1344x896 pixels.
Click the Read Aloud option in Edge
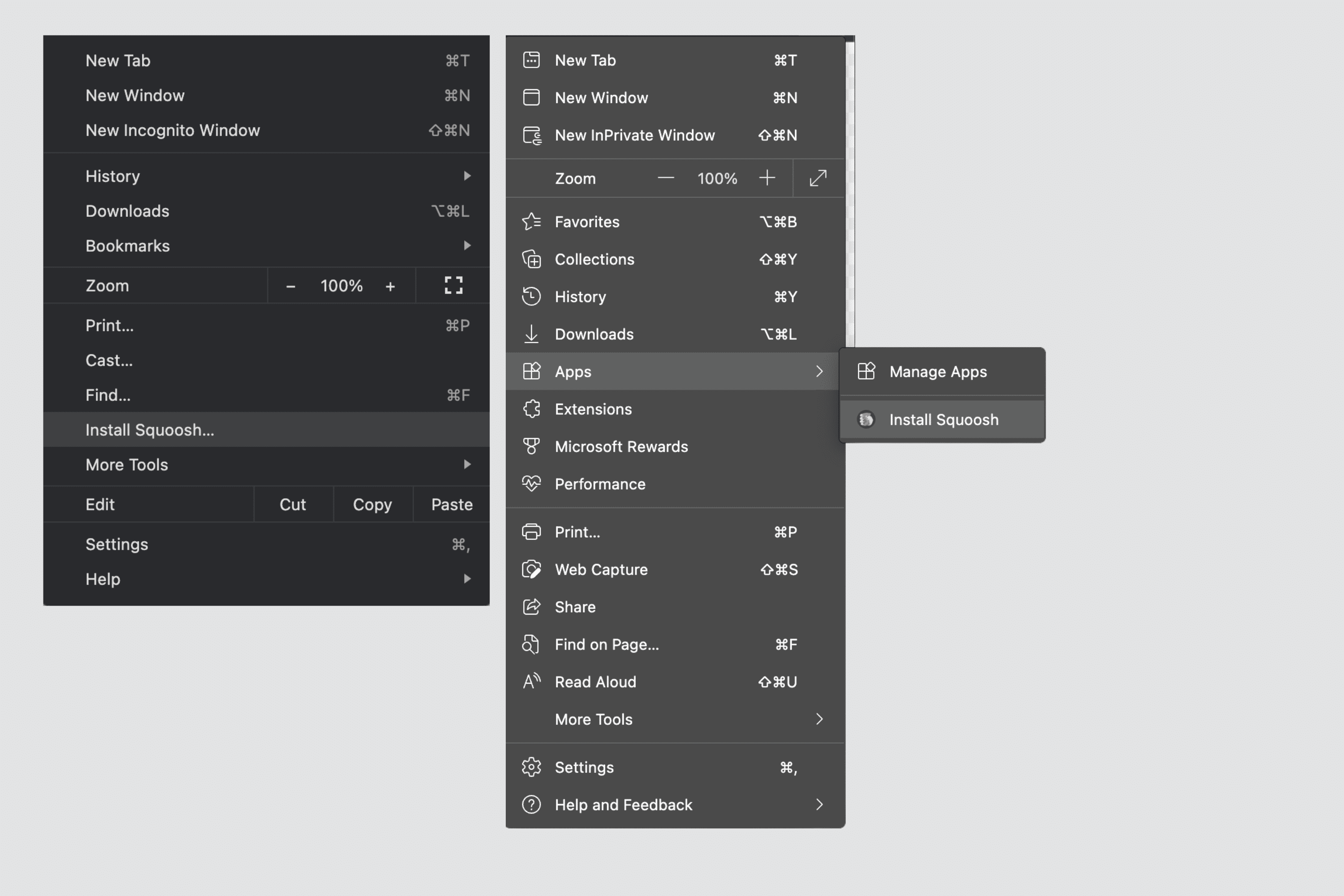click(595, 681)
